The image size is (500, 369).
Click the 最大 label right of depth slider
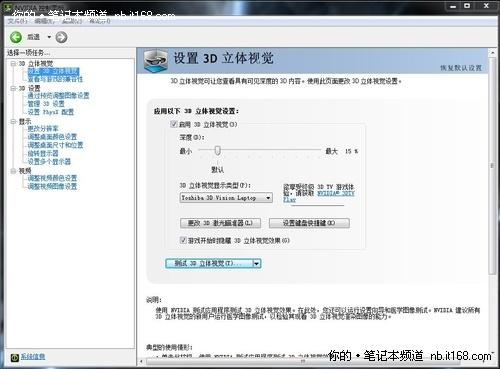[332, 151]
